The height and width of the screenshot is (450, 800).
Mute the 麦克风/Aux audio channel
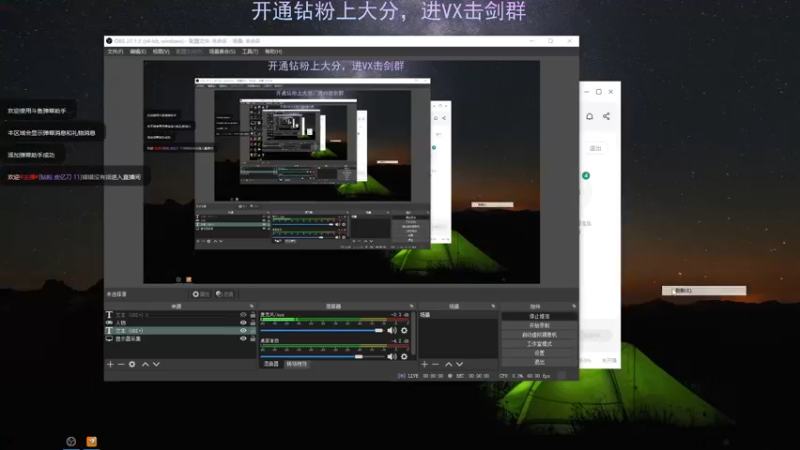[392, 331]
